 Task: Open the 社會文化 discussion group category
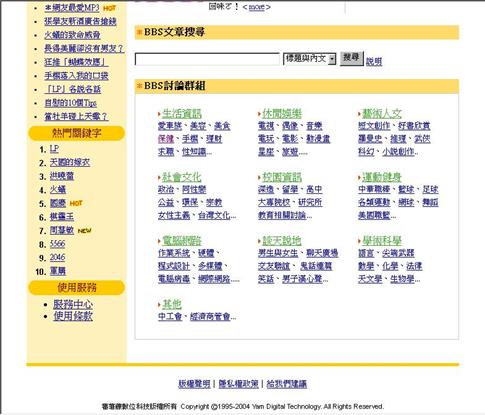click(x=182, y=177)
